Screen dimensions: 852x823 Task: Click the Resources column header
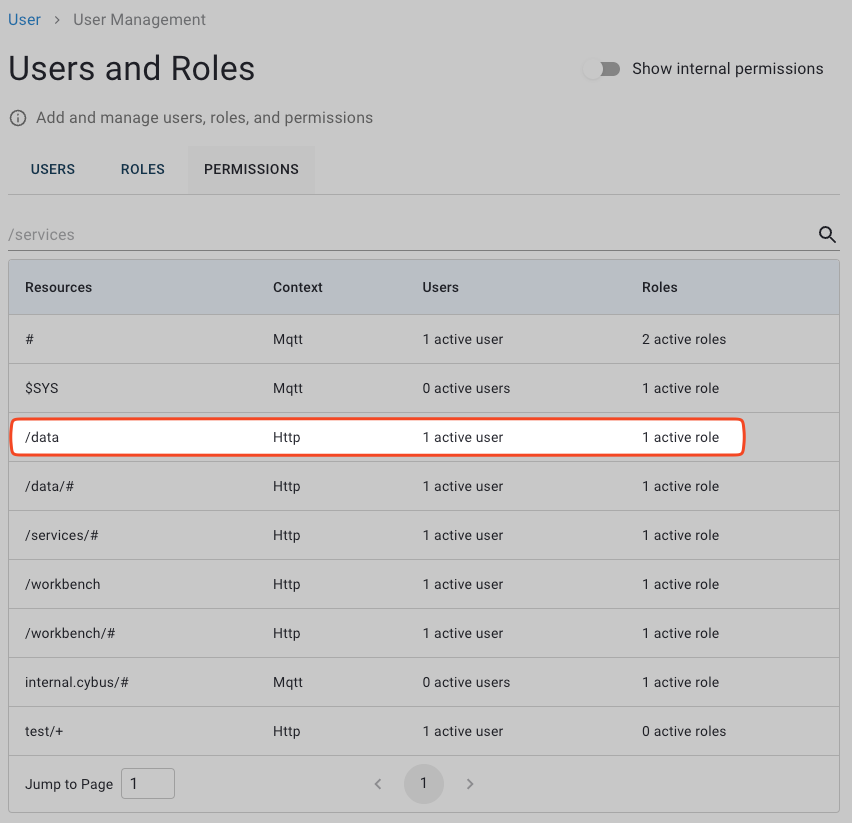(58, 287)
